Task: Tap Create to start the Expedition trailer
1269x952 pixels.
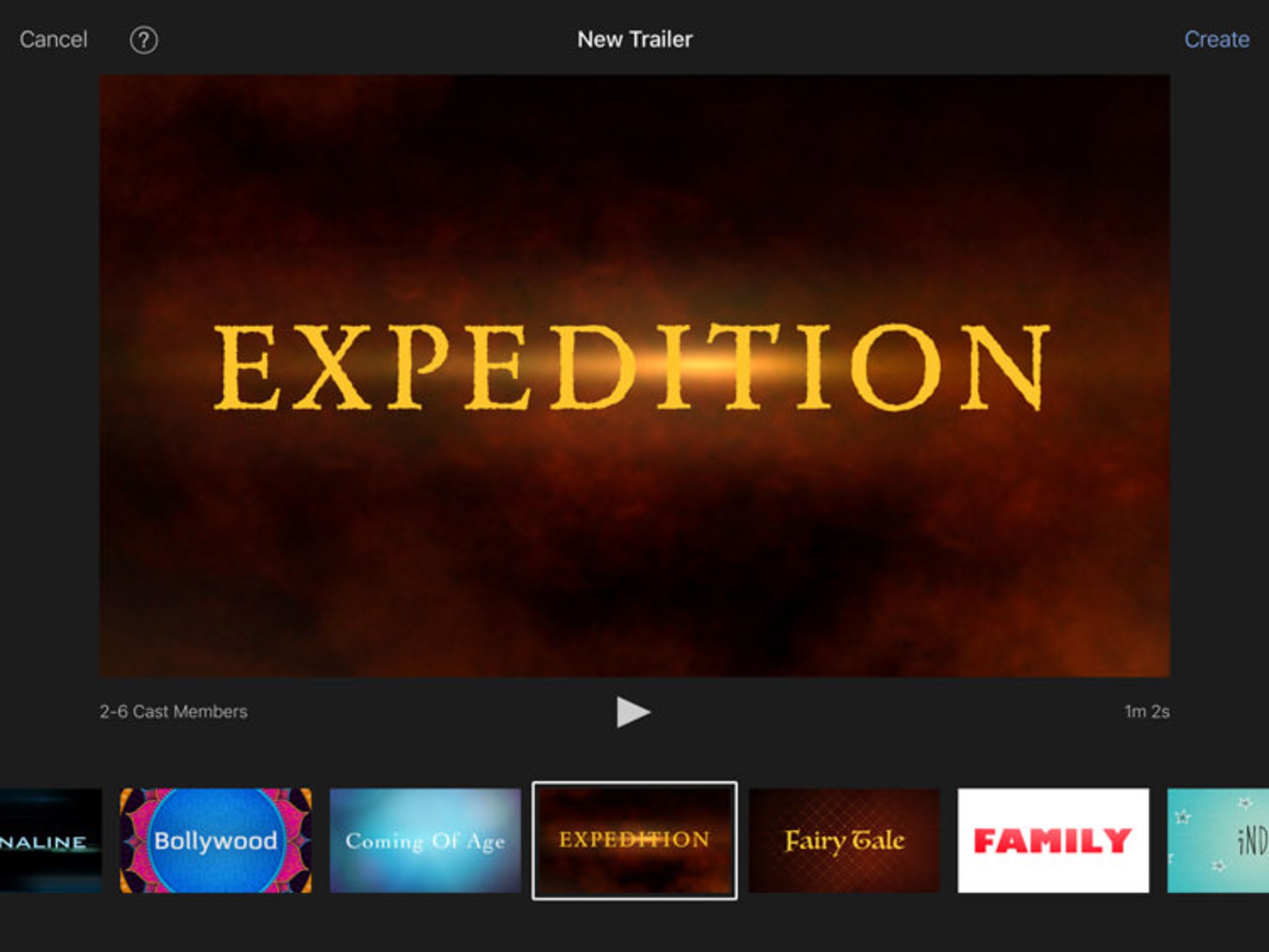Action: click(1217, 40)
